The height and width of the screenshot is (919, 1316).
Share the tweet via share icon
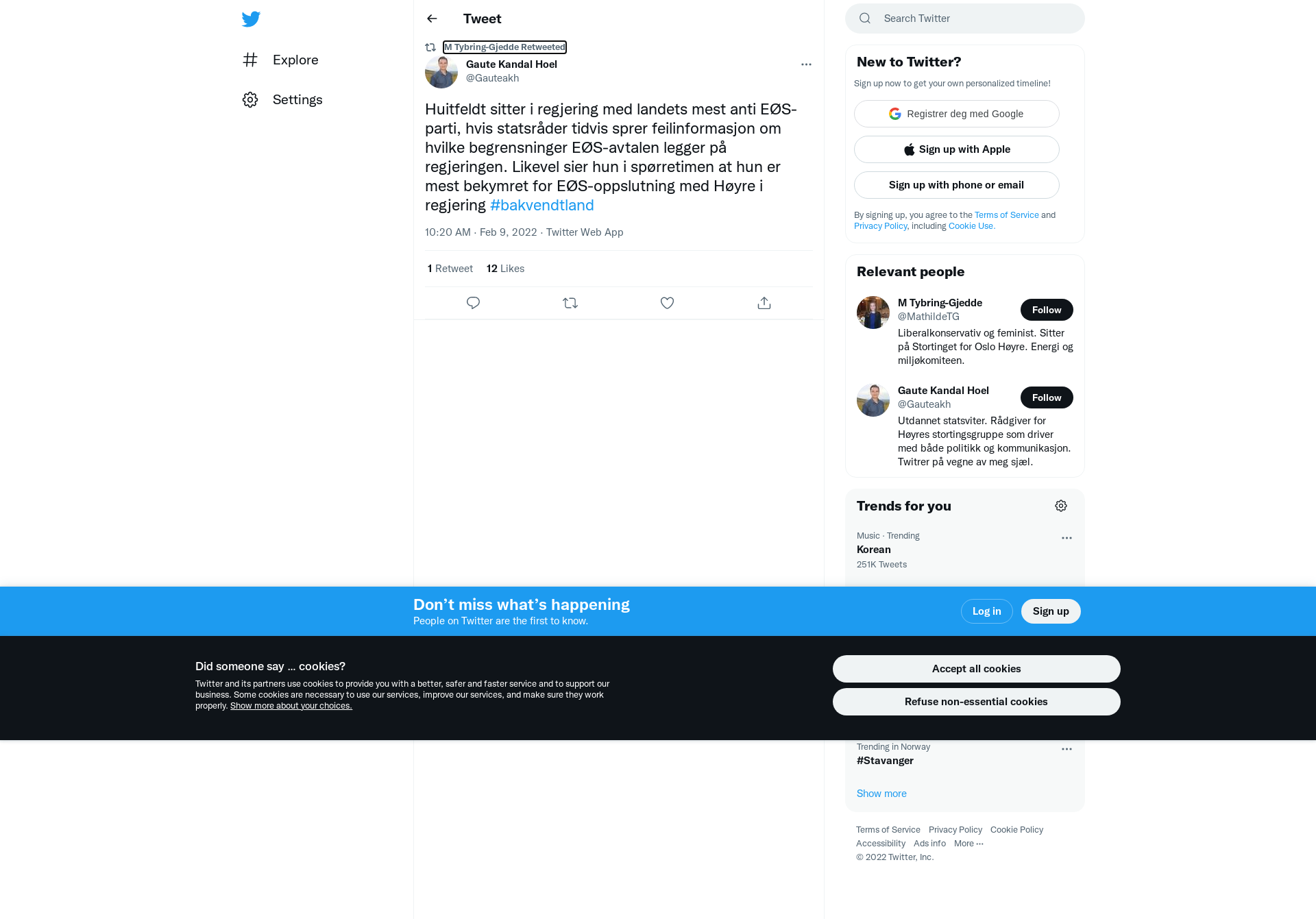point(764,303)
